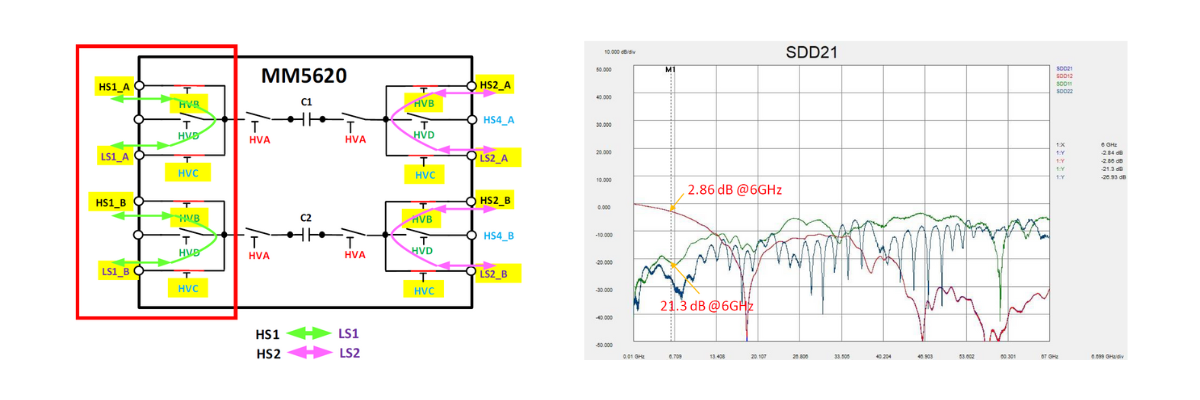The height and width of the screenshot is (400, 1200).
Task: Click the 21.3 dB @6GHz annotation
Action: point(706,305)
